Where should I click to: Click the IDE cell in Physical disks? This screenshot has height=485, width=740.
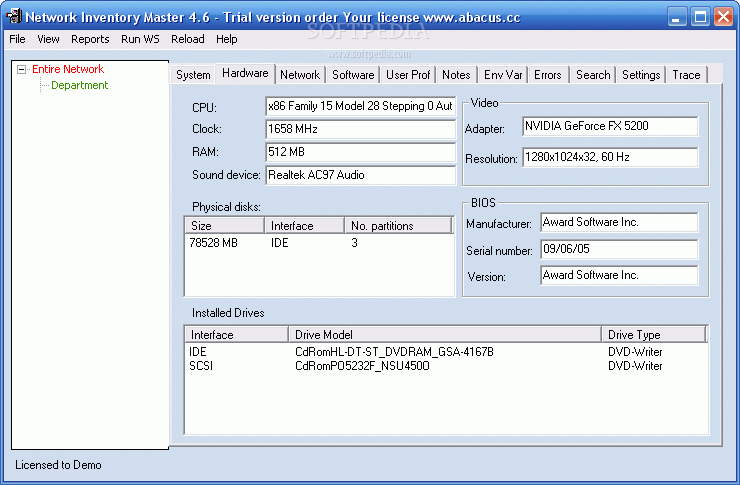[x=279, y=243]
